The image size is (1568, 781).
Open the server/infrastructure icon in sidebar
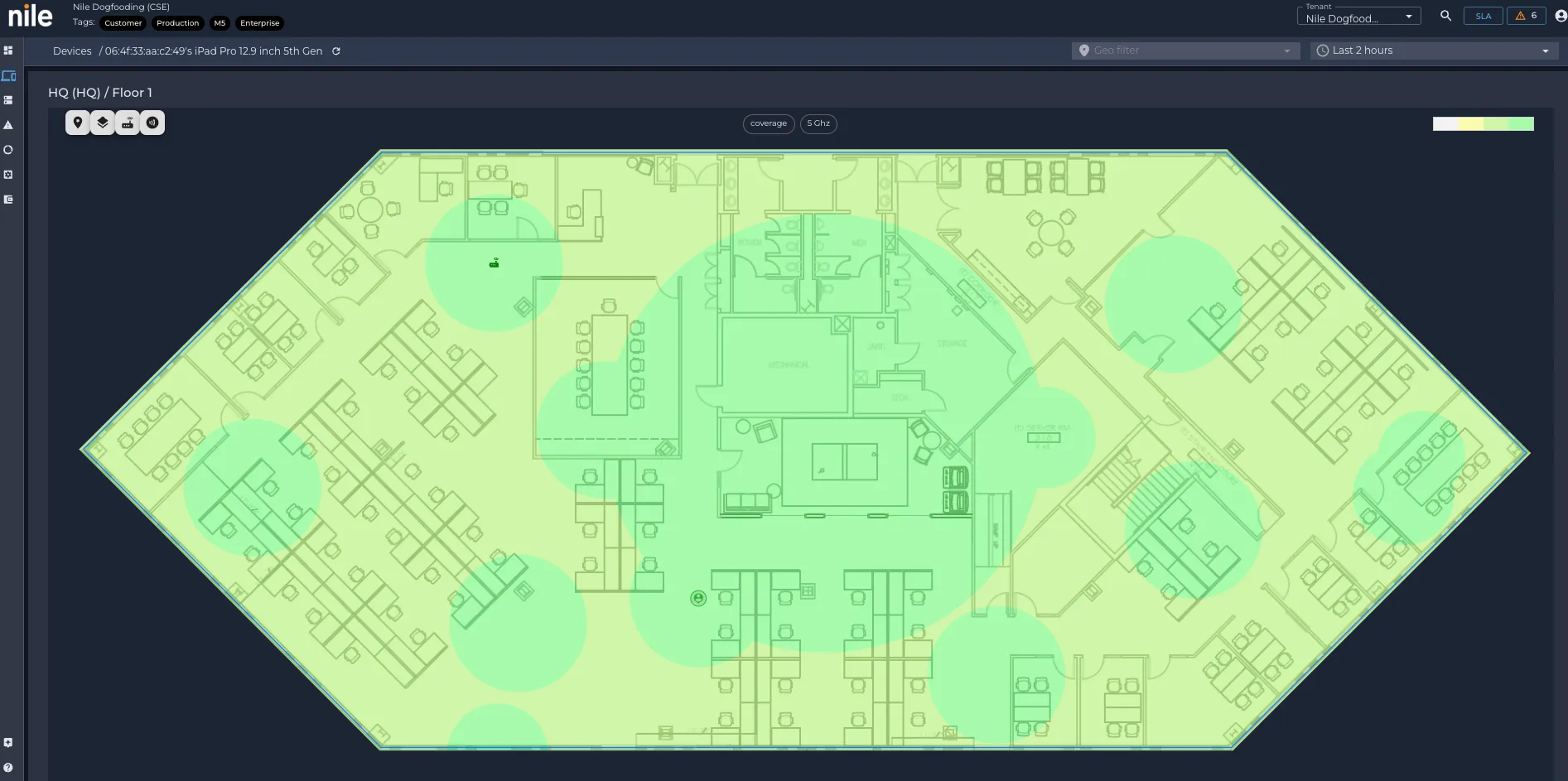click(8, 100)
